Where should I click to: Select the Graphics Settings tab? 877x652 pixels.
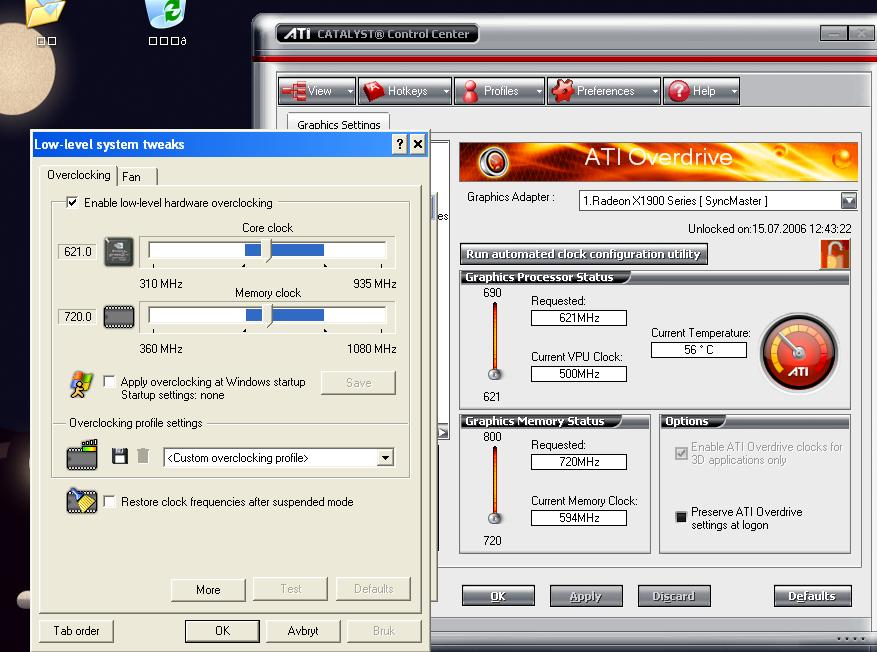point(338,124)
